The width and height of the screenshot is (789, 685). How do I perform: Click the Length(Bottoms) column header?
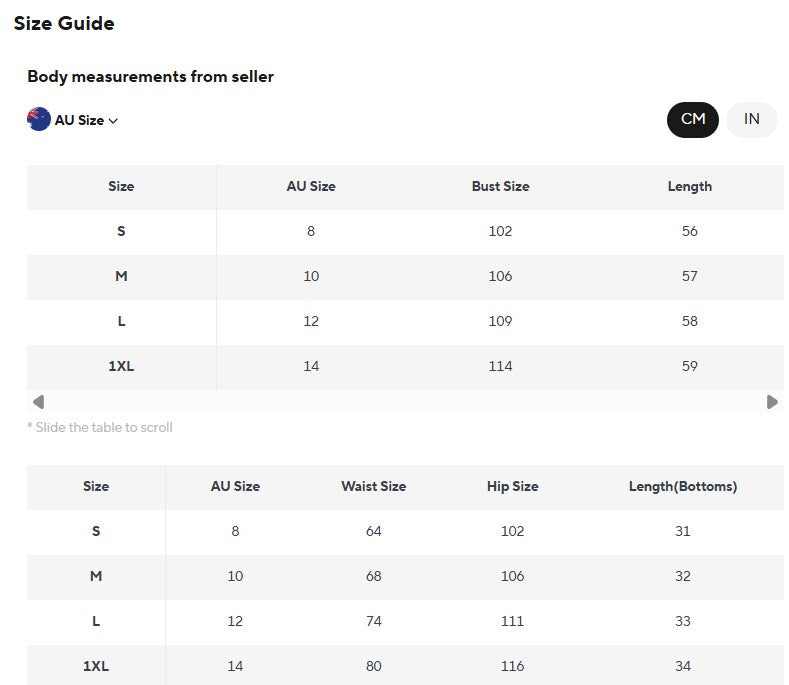pos(682,486)
